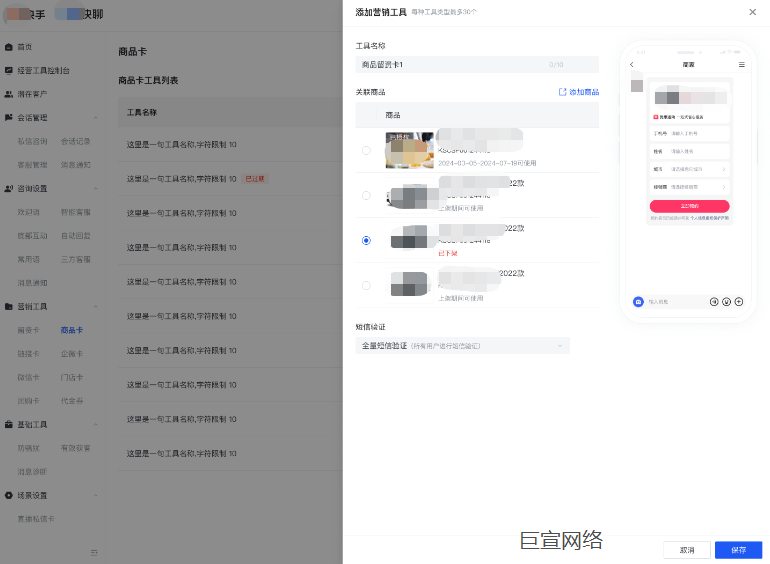Screen dimensions: 770x564
Task: Click 姓名 field in phone preview form
Action: tap(689, 151)
